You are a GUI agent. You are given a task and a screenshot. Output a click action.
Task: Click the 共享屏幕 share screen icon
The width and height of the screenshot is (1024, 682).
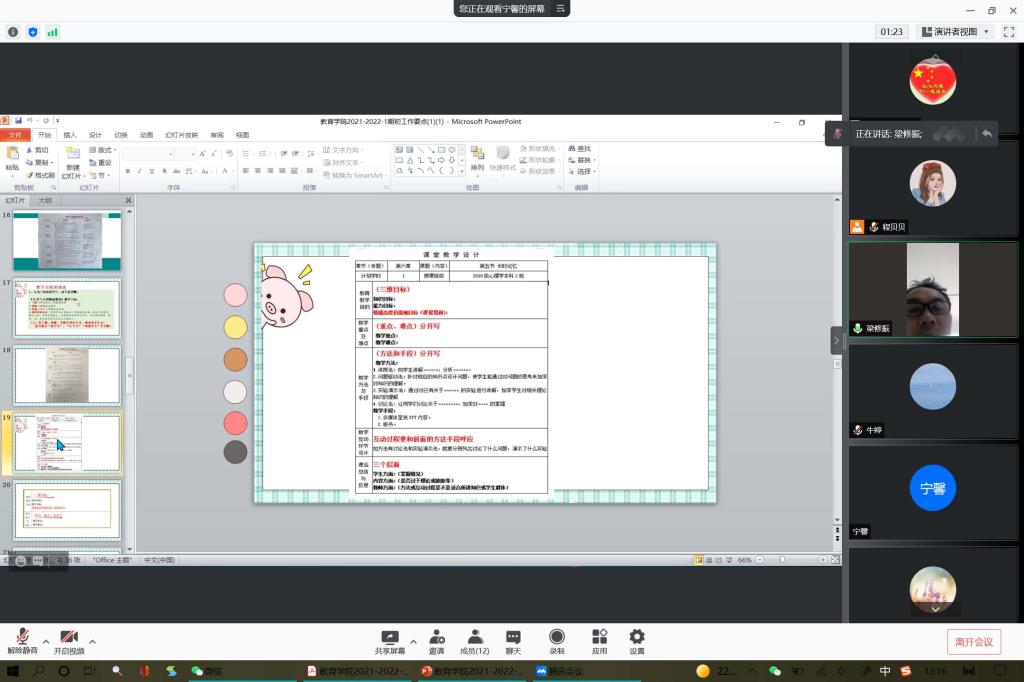(389, 641)
